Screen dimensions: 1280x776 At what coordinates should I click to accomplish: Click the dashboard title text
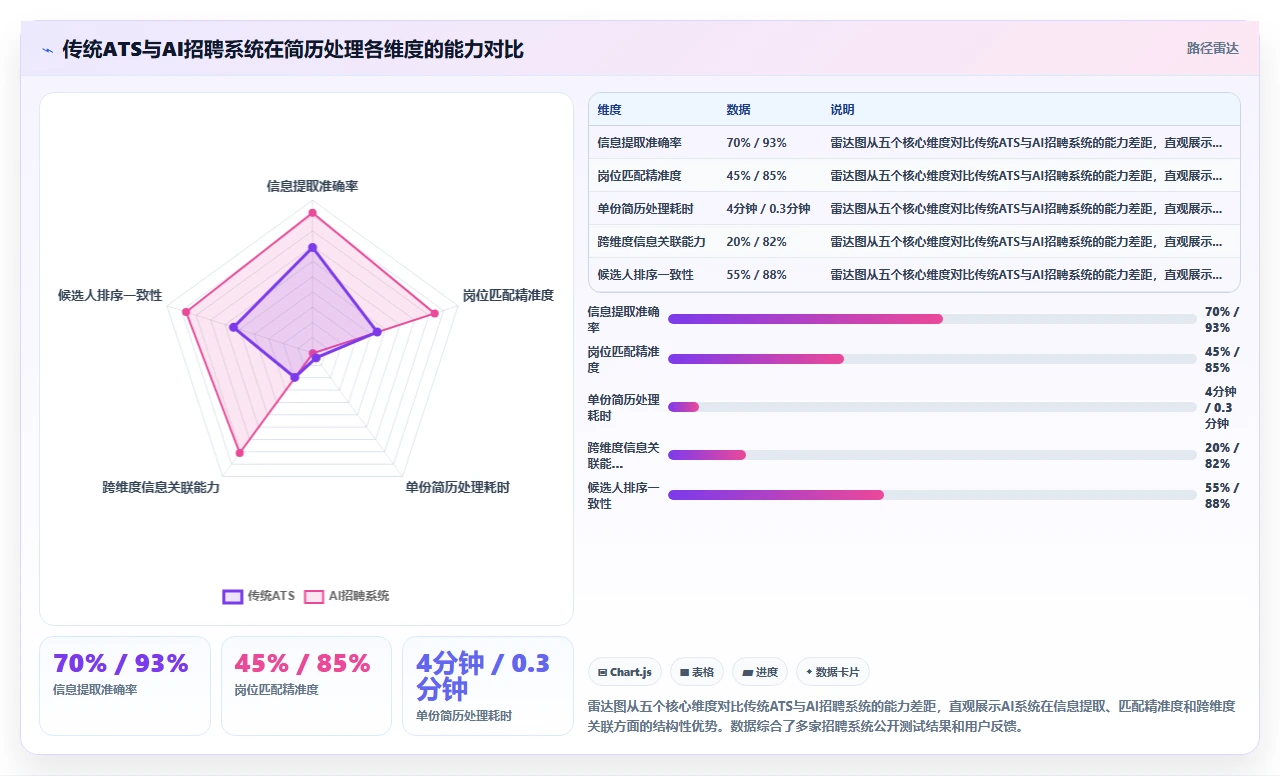click(293, 49)
